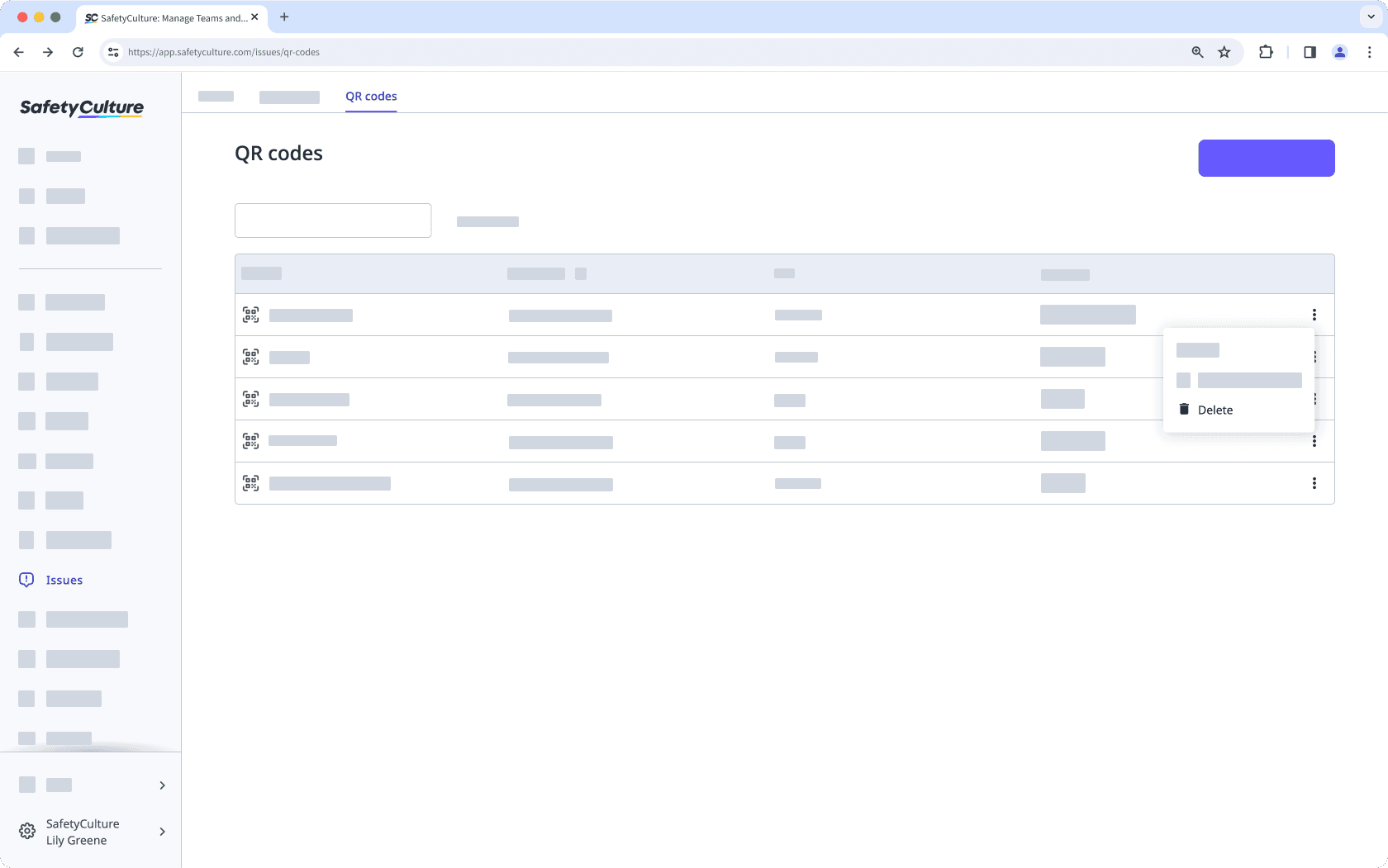Viewport: 1388px width, 868px height.
Task: Open the three-dot menu for first row
Action: click(1314, 315)
